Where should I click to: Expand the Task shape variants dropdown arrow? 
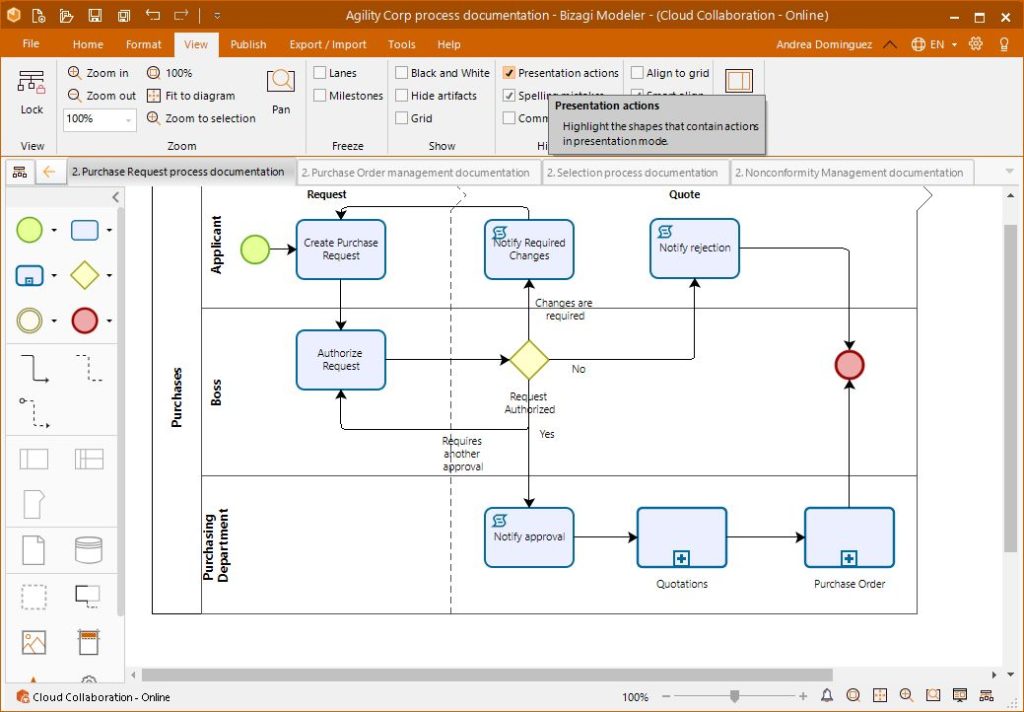pos(110,229)
